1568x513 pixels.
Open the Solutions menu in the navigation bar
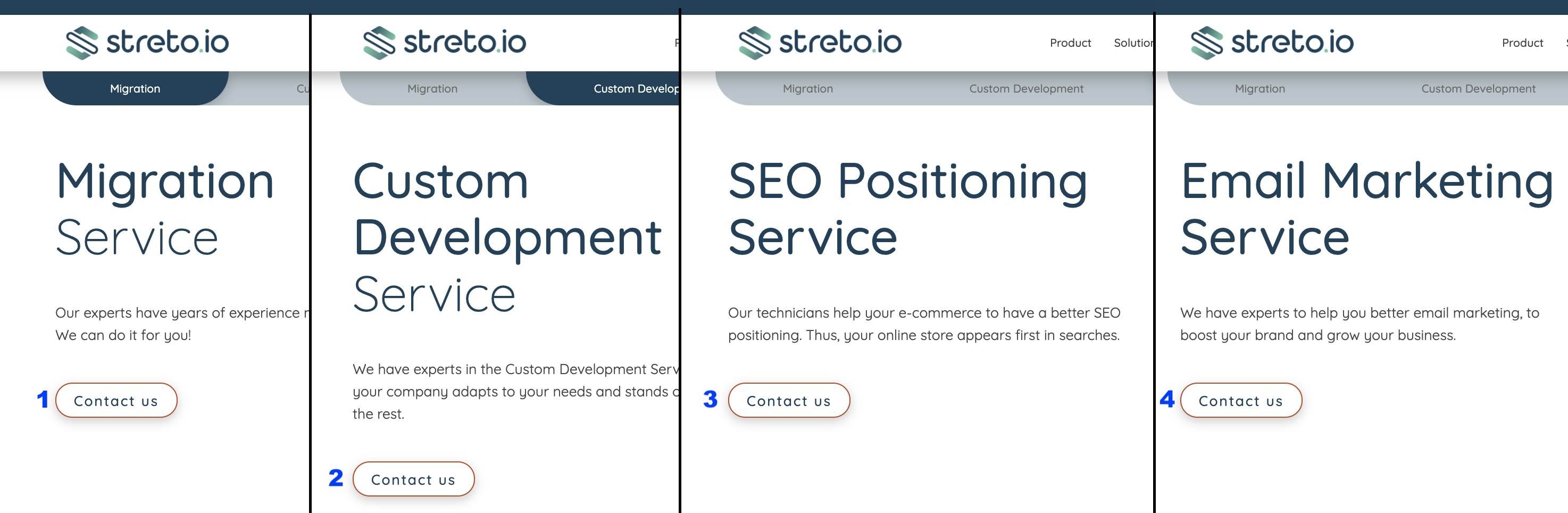1135,43
